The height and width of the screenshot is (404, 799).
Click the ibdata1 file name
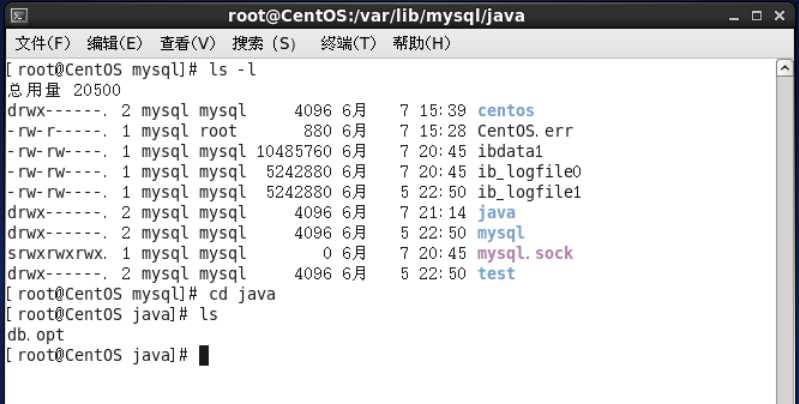pyautogui.click(x=510, y=151)
